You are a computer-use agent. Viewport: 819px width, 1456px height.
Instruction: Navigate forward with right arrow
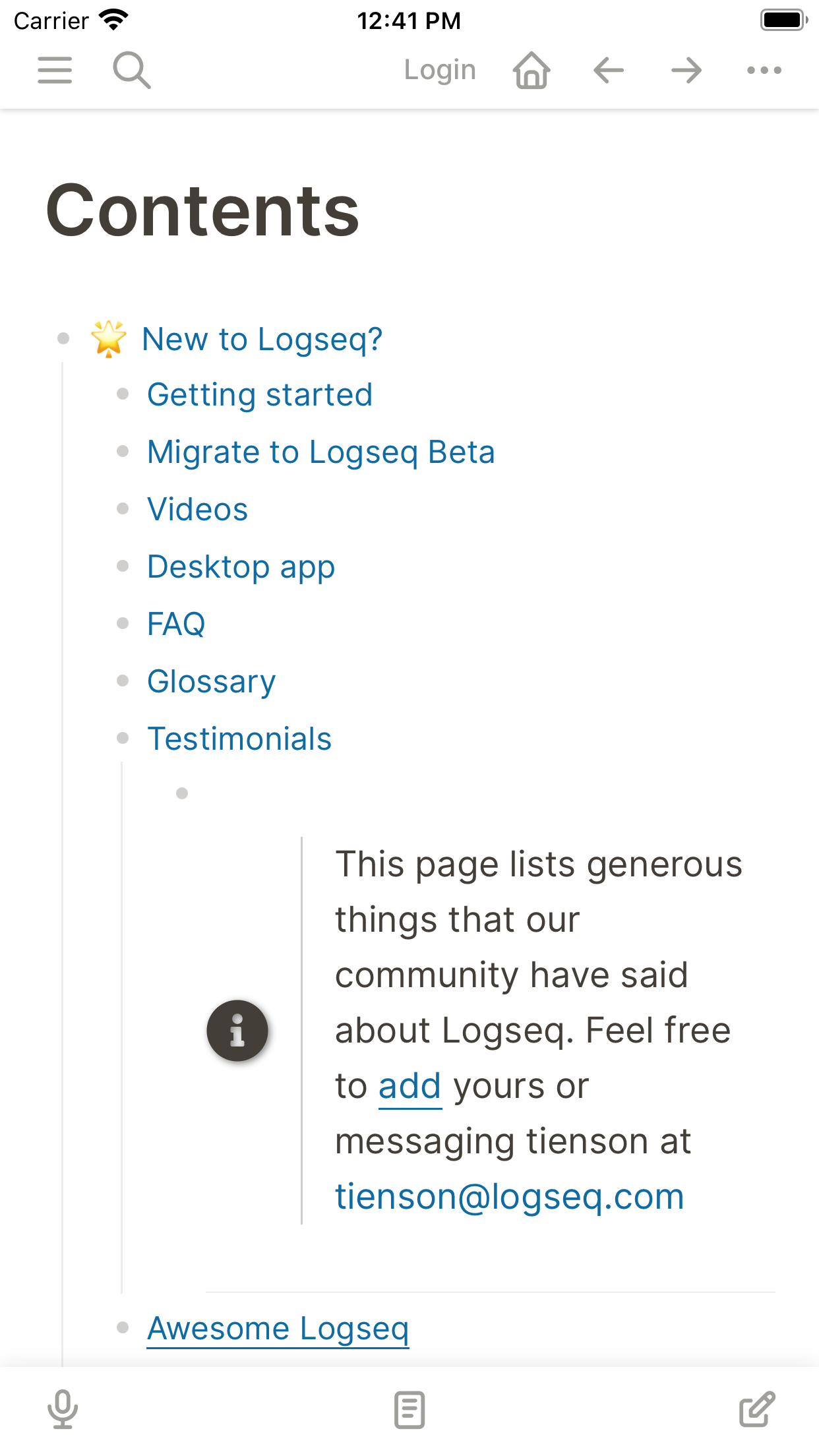(x=686, y=70)
